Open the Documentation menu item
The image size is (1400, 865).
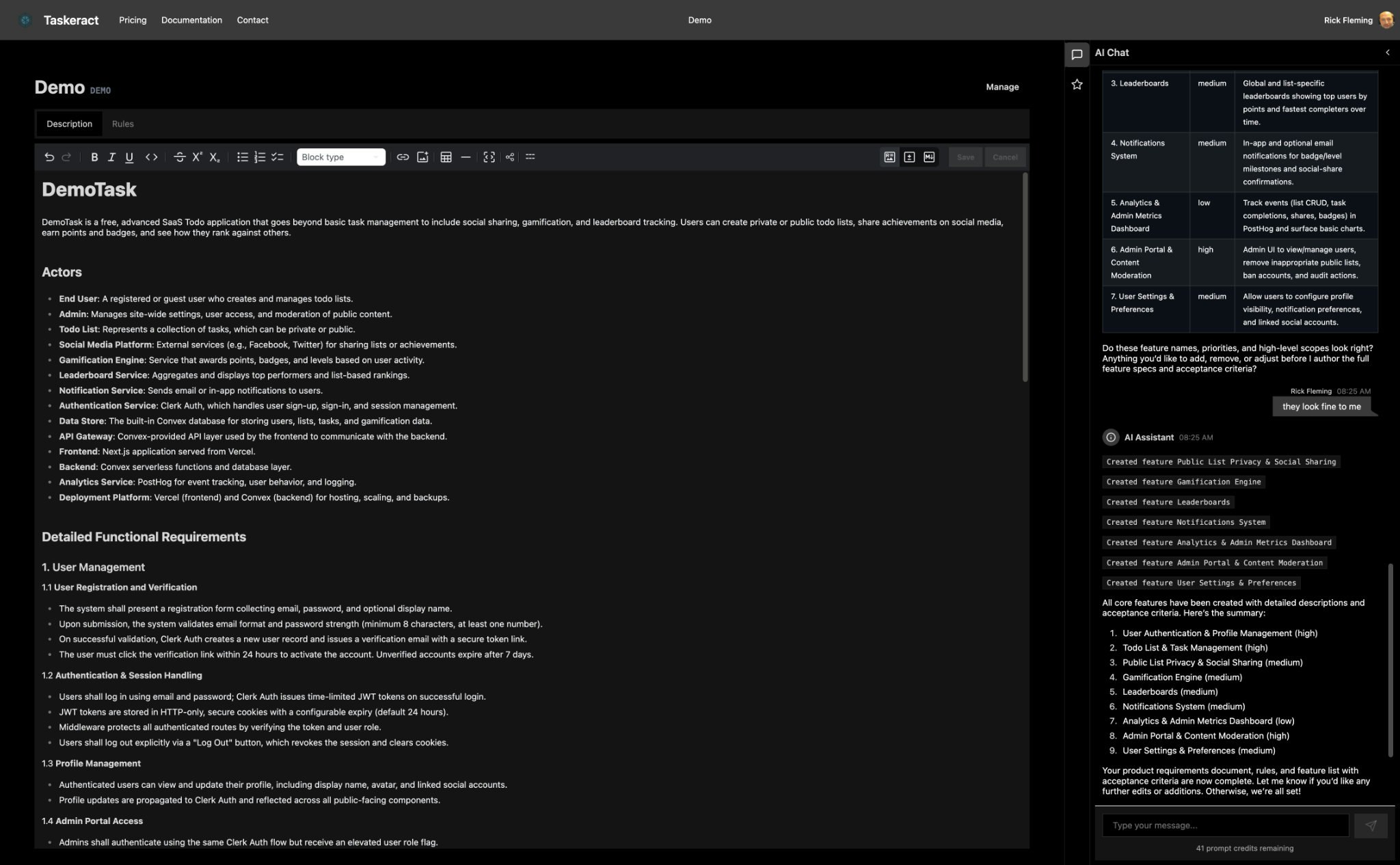coord(191,20)
